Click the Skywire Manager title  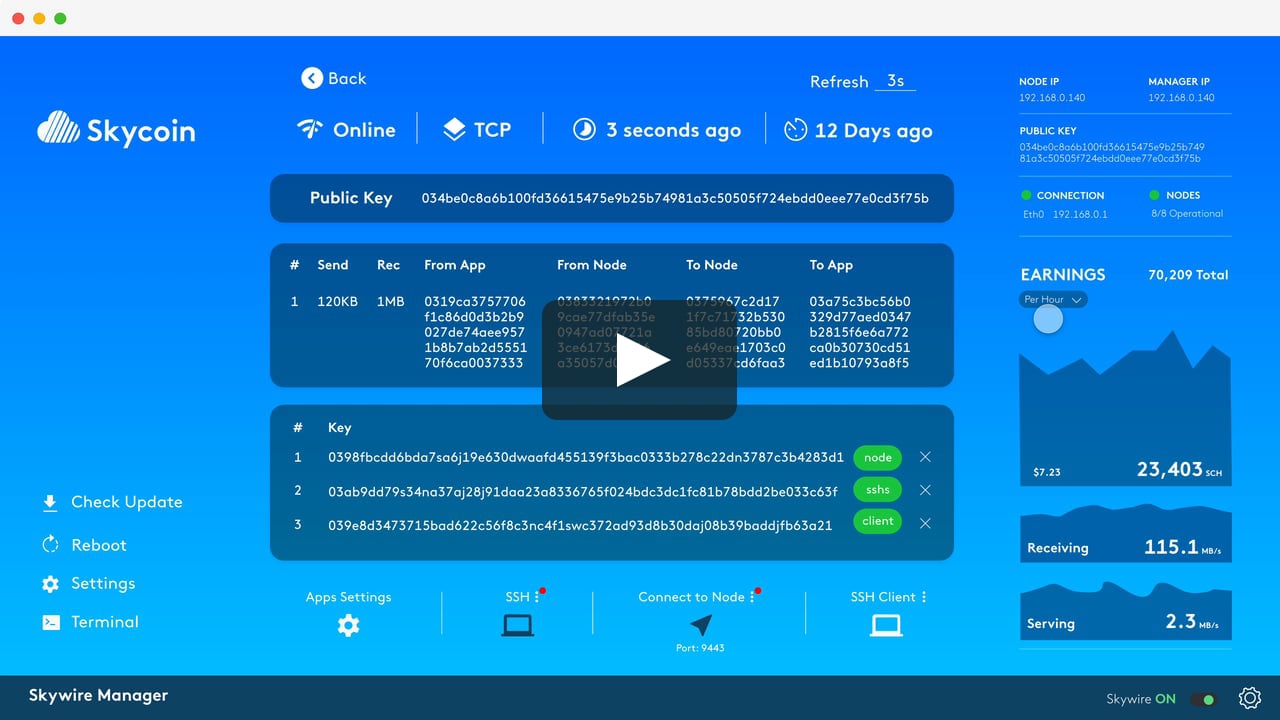(x=98, y=695)
